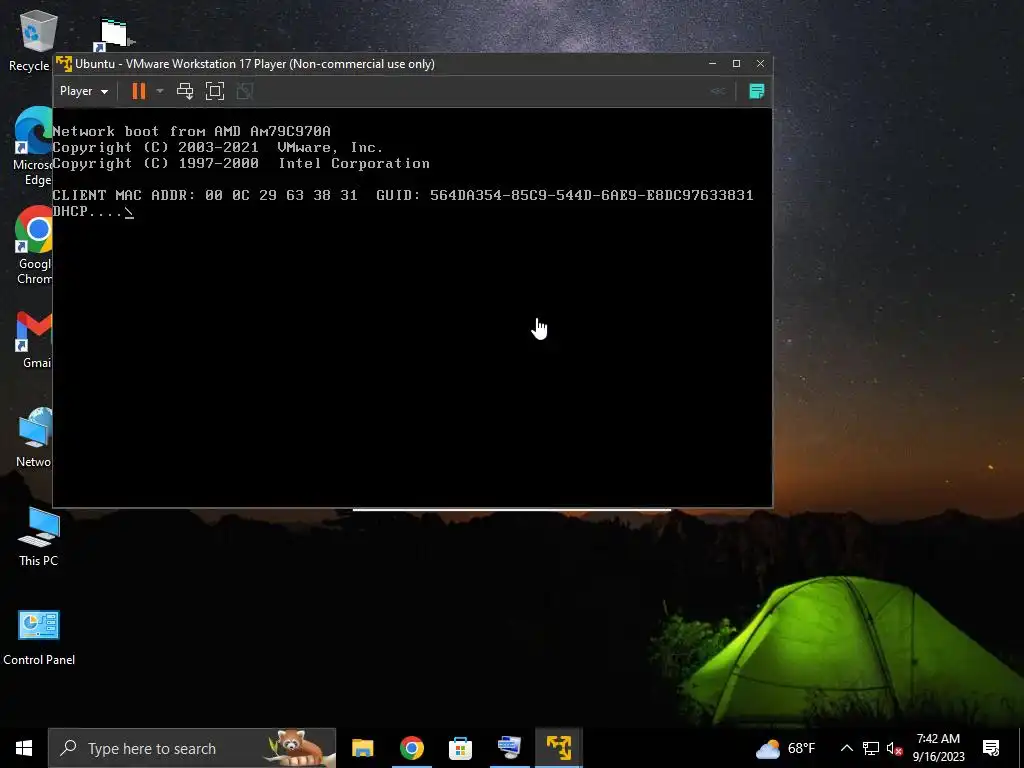Enter full screen mode in VMware Player
This screenshot has width=1024, height=768.
point(215,91)
